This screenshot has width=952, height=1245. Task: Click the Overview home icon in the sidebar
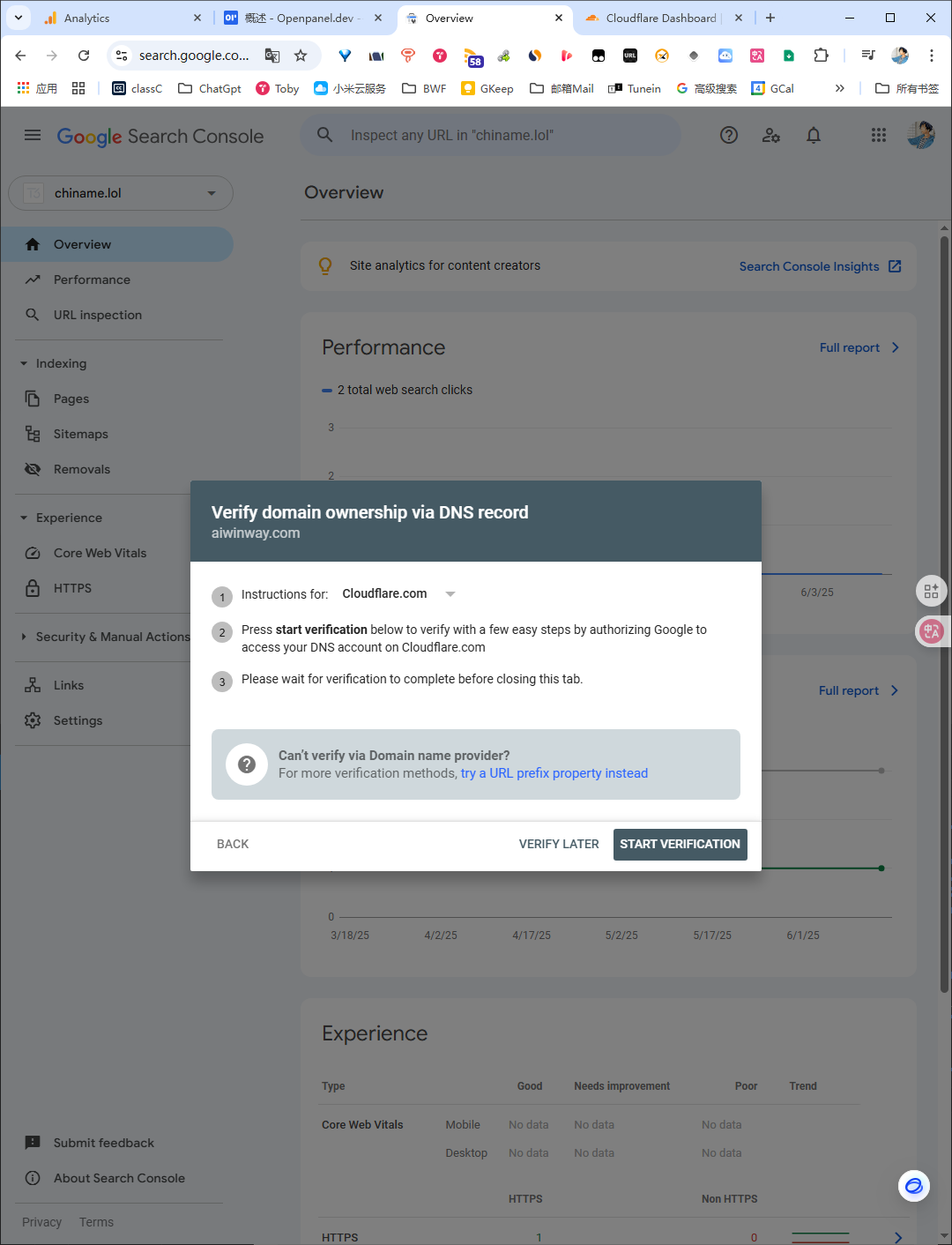33,244
